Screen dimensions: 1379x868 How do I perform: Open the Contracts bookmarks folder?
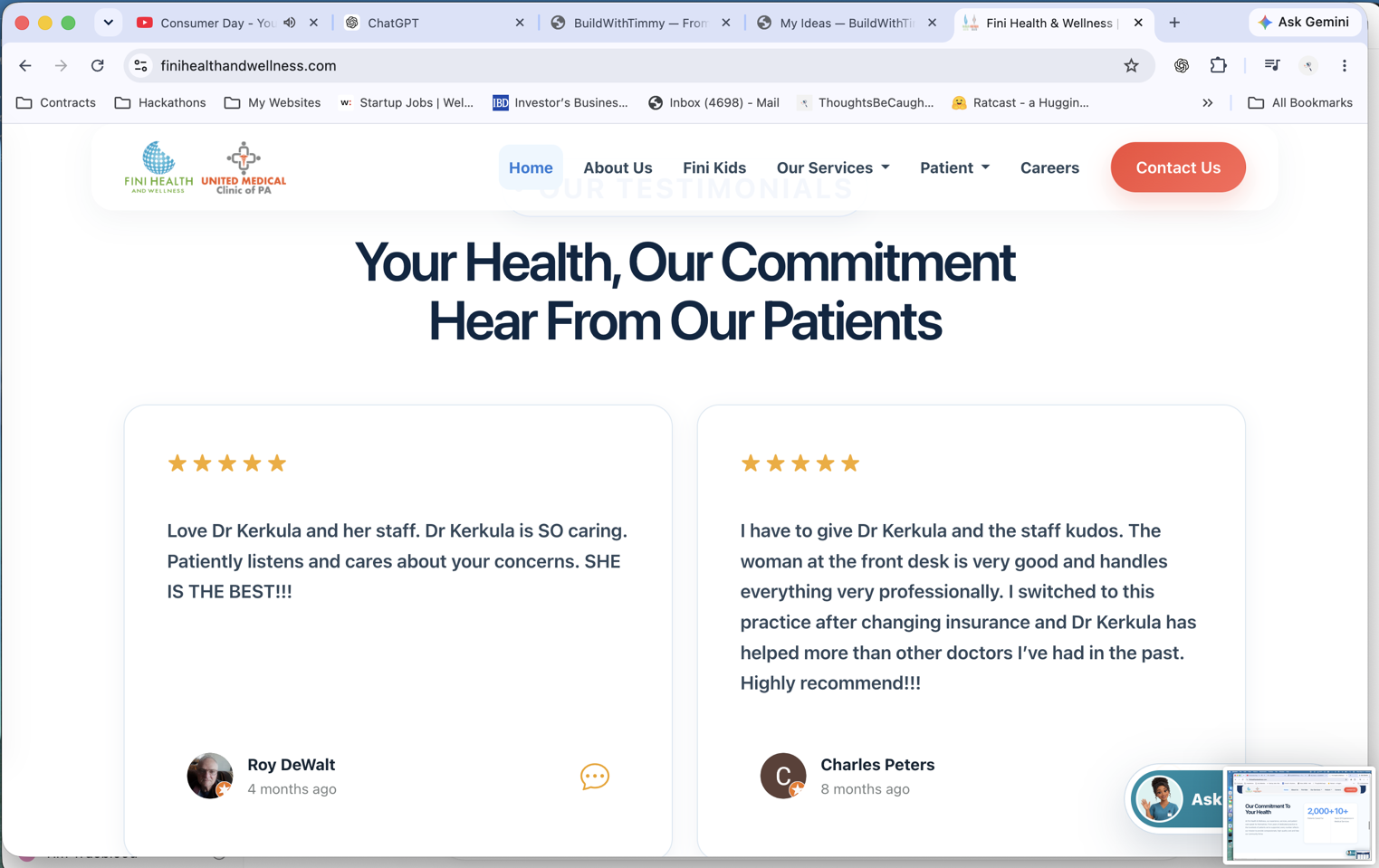[56, 102]
